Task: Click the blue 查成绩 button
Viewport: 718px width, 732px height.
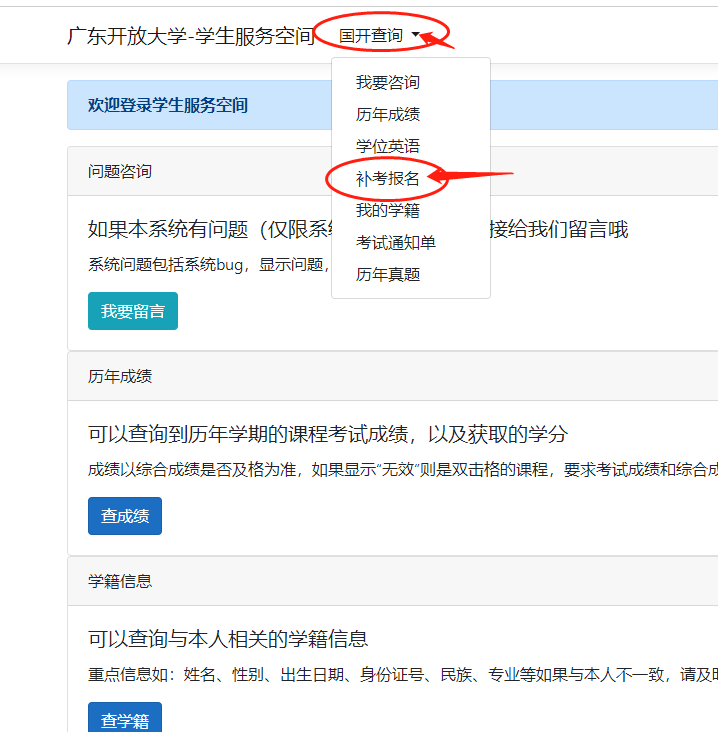Action: point(125,516)
